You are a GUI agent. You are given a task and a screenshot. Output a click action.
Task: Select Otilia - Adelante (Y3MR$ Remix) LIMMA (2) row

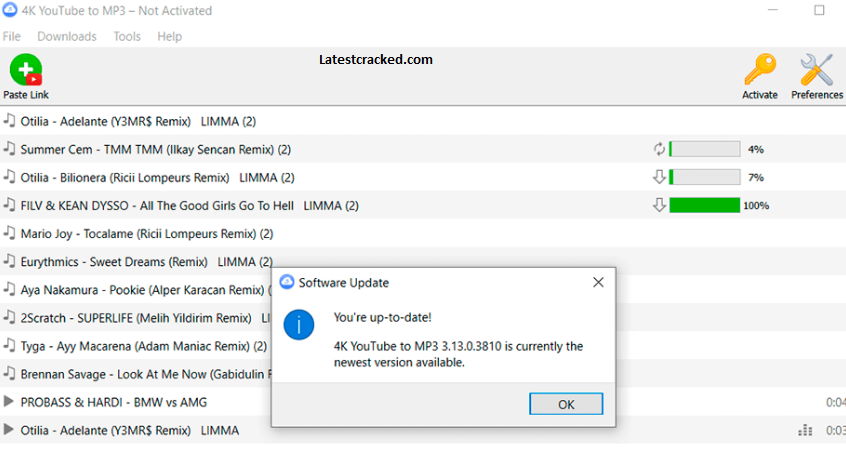423,121
